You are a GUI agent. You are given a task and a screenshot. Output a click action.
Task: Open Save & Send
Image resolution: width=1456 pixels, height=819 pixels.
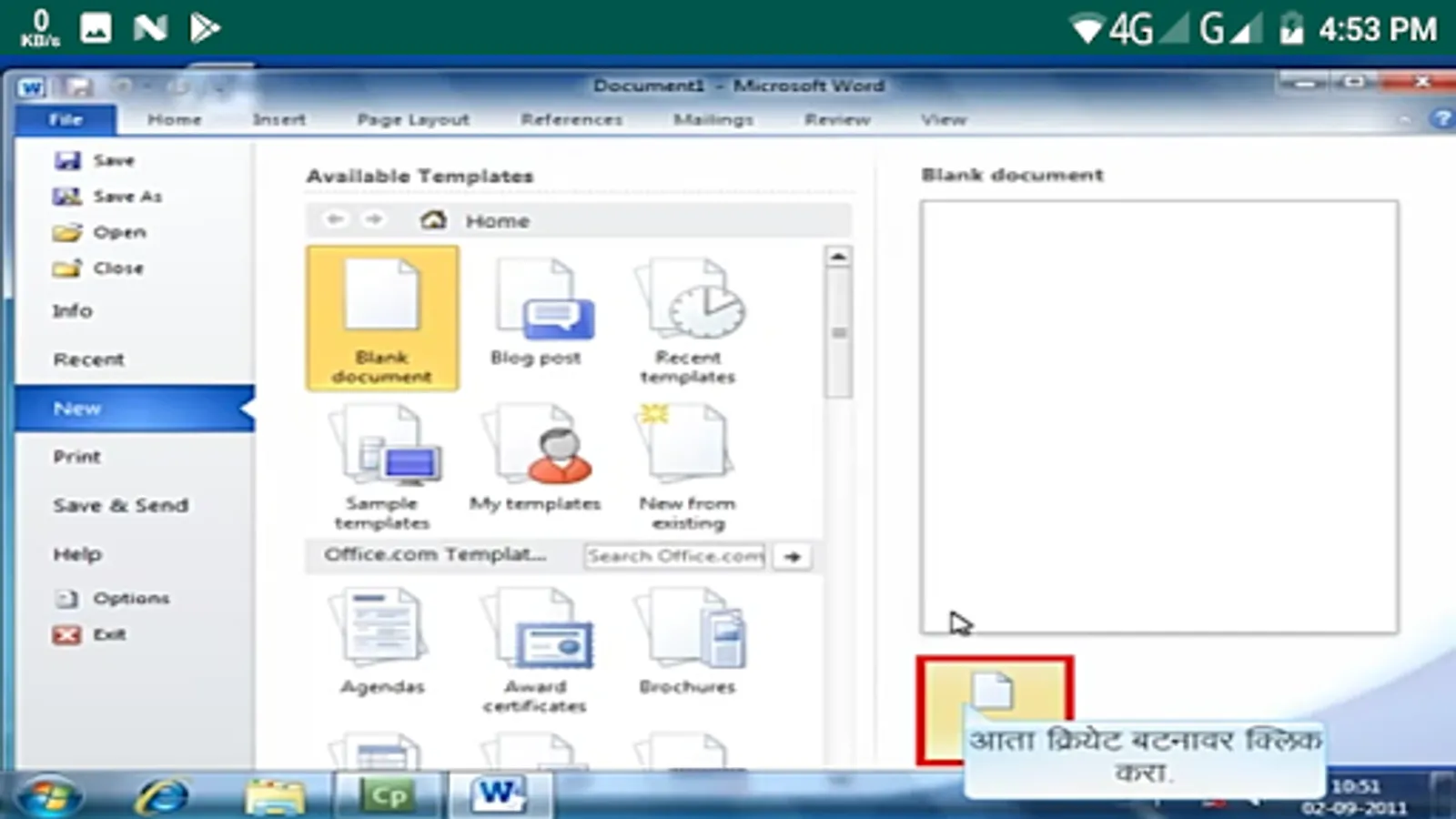click(121, 505)
